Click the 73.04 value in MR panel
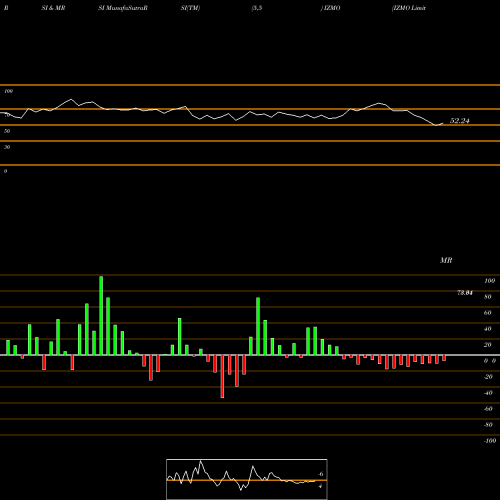 (465, 293)
